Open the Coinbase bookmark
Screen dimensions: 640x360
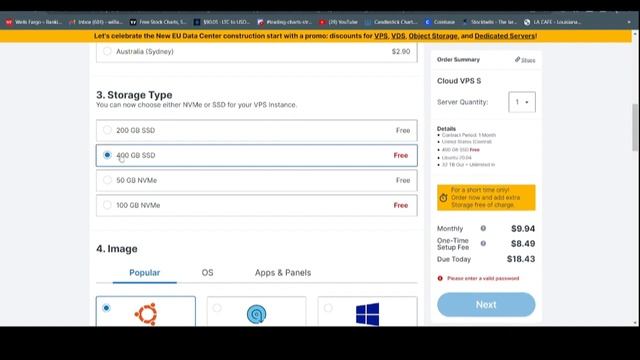[x=440, y=22]
